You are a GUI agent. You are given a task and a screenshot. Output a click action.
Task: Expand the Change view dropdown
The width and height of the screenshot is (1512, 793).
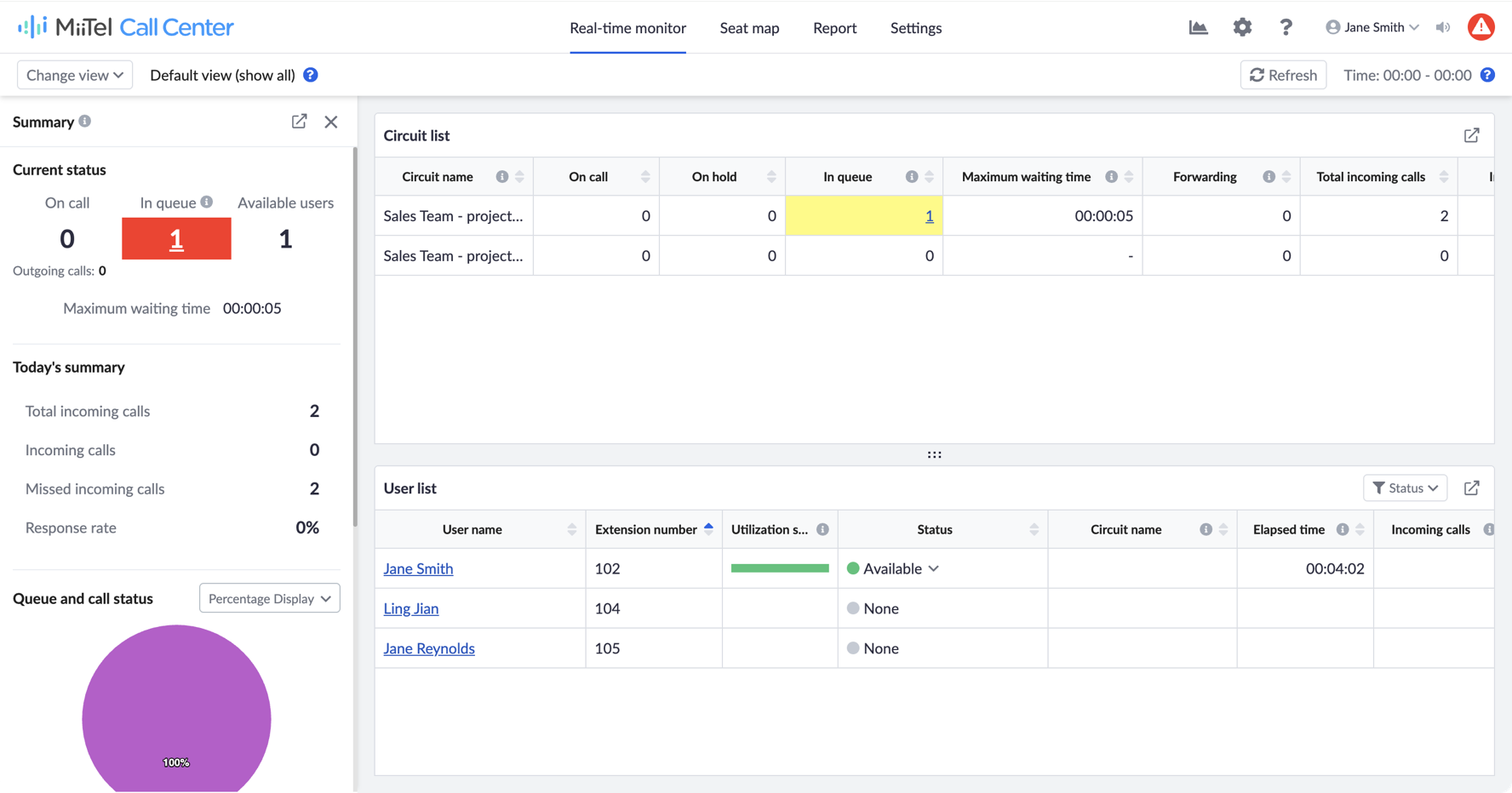(x=75, y=75)
